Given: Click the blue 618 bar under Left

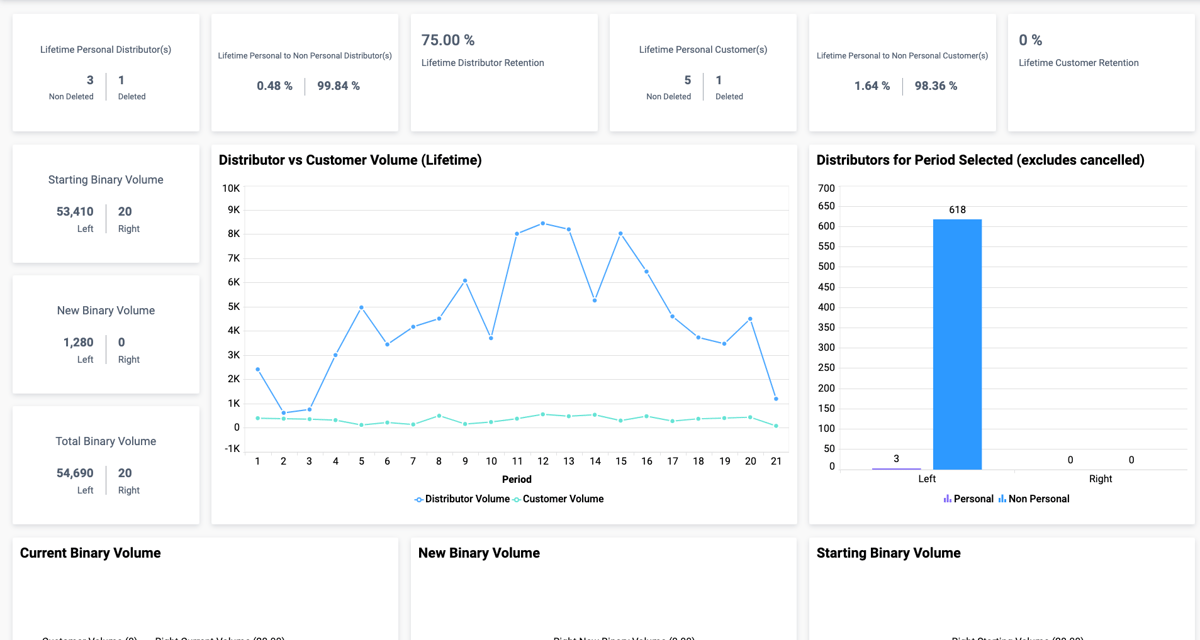Looking at the screenshot, I should click(957, 340).
